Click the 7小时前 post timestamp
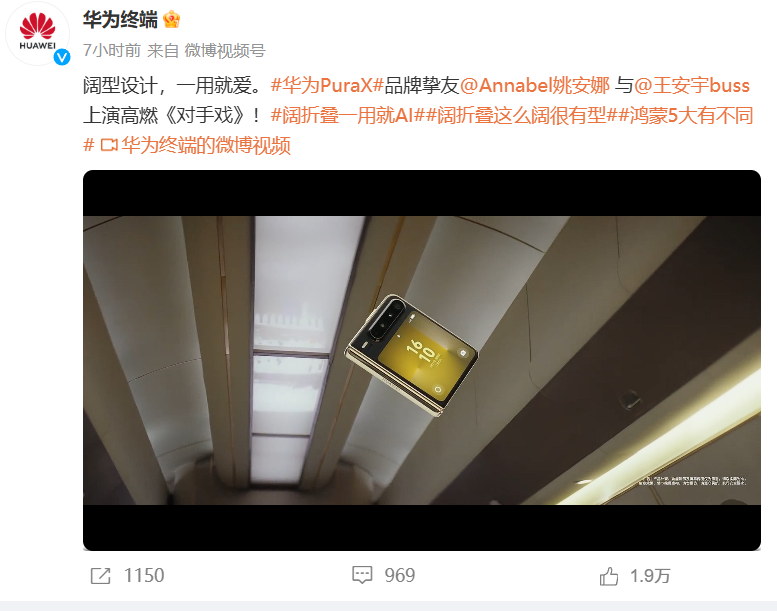 112,51
